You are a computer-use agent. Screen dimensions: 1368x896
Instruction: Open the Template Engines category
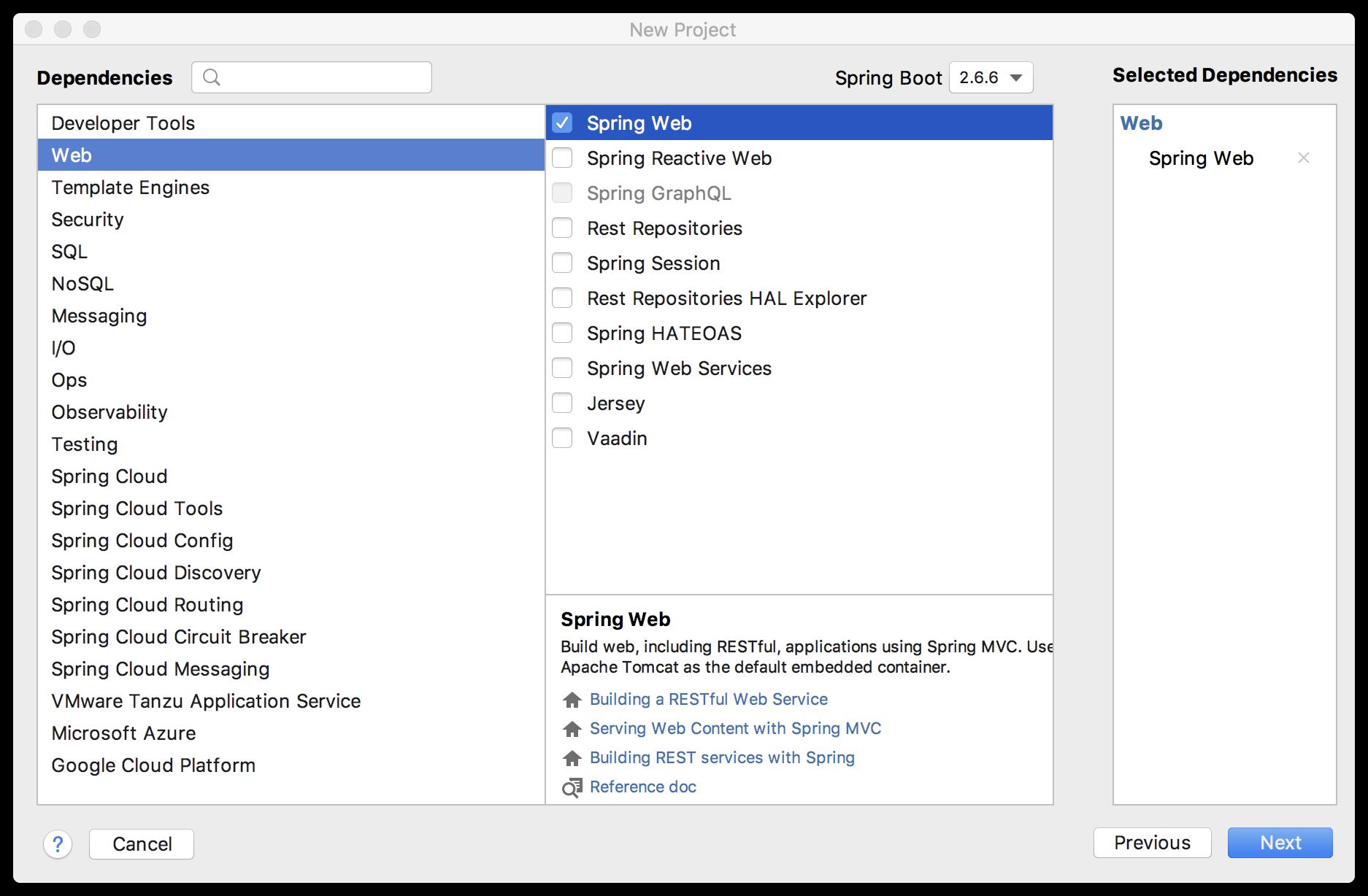point(291,188)
